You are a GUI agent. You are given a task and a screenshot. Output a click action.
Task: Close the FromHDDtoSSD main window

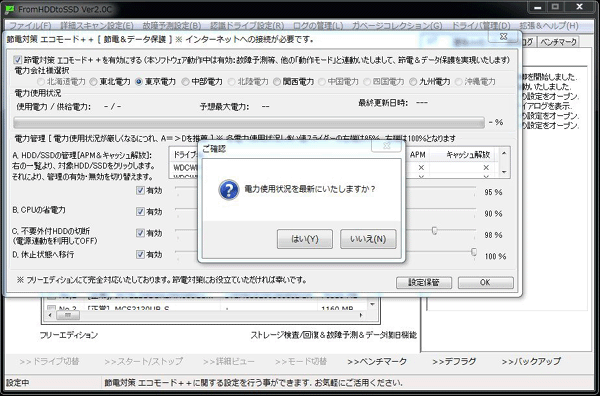[580, 7]
